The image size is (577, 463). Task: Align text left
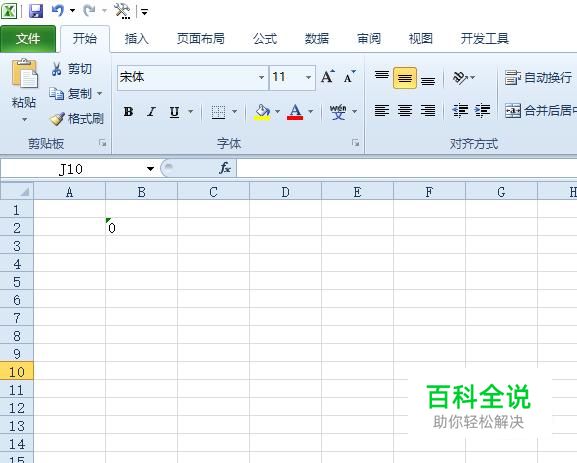pyautogui.click(x=382, y=110)
